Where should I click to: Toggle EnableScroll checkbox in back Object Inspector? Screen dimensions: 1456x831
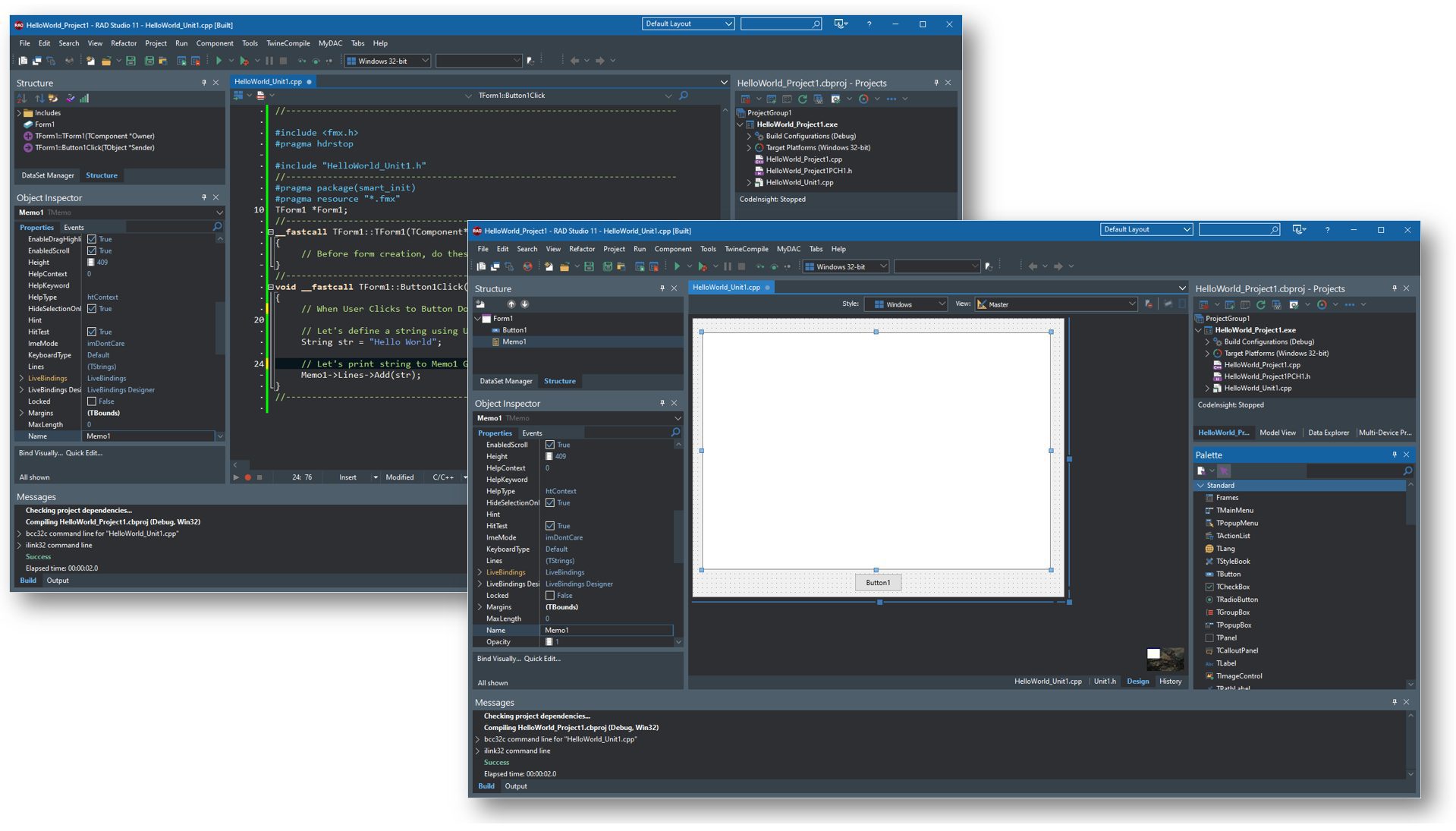pyautogui.click(x=92, y=250)
